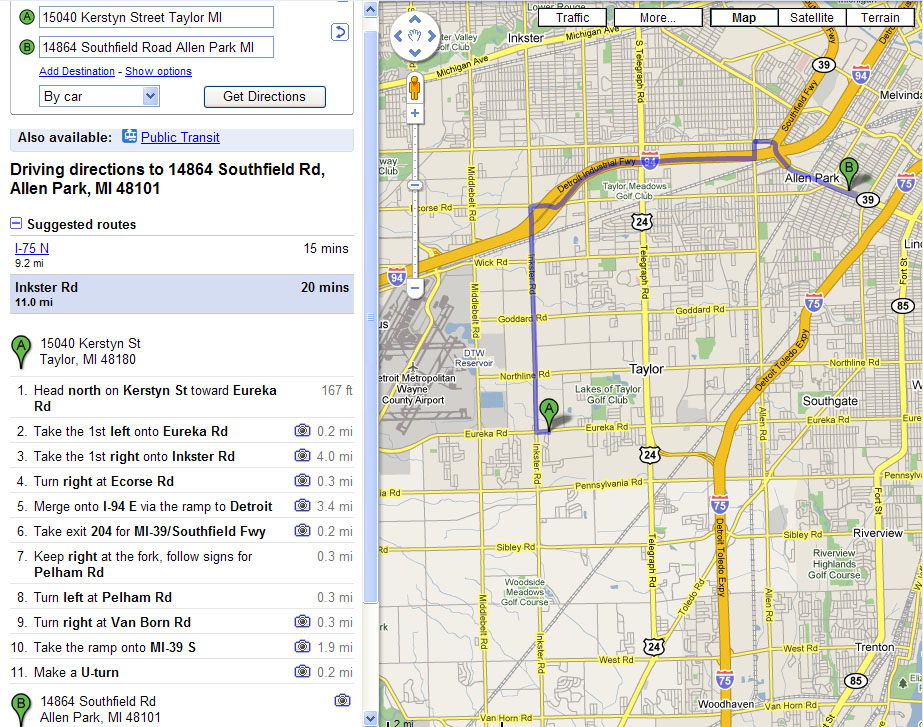Click map zoom in plus button
Screen dimensions: 923x727
[415, 114]
